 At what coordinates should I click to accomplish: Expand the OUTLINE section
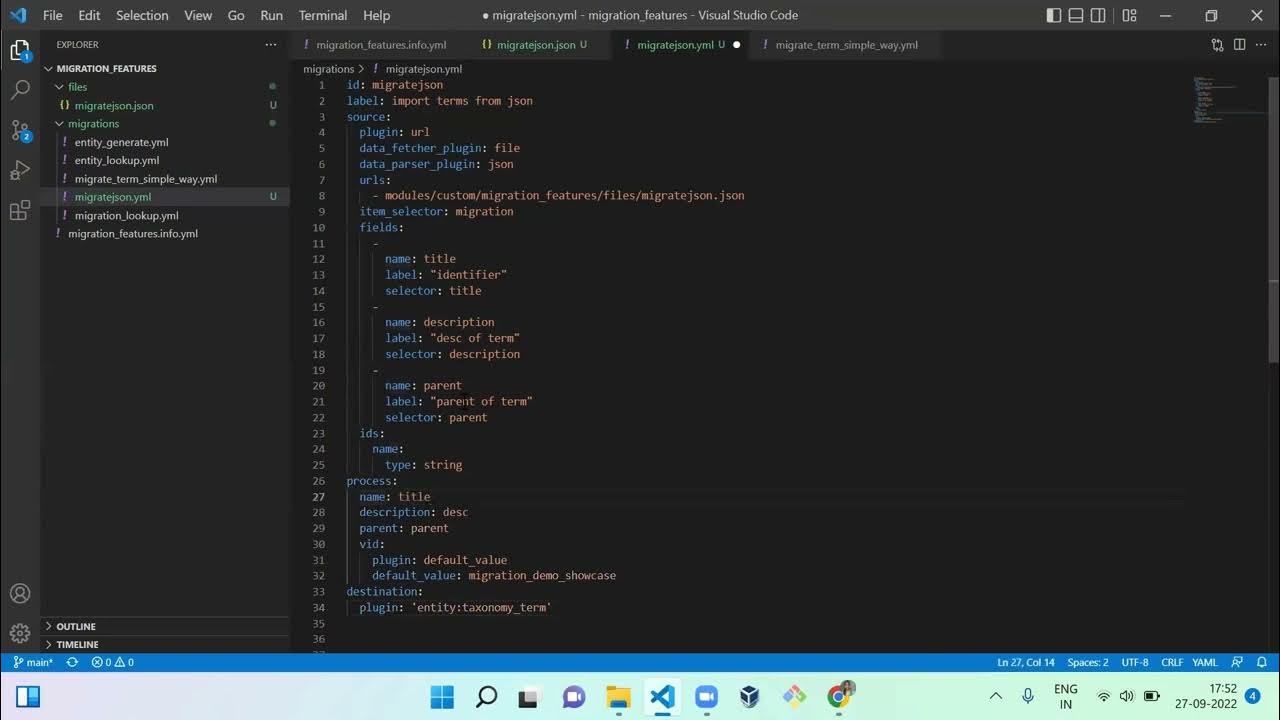pos(165,627)
